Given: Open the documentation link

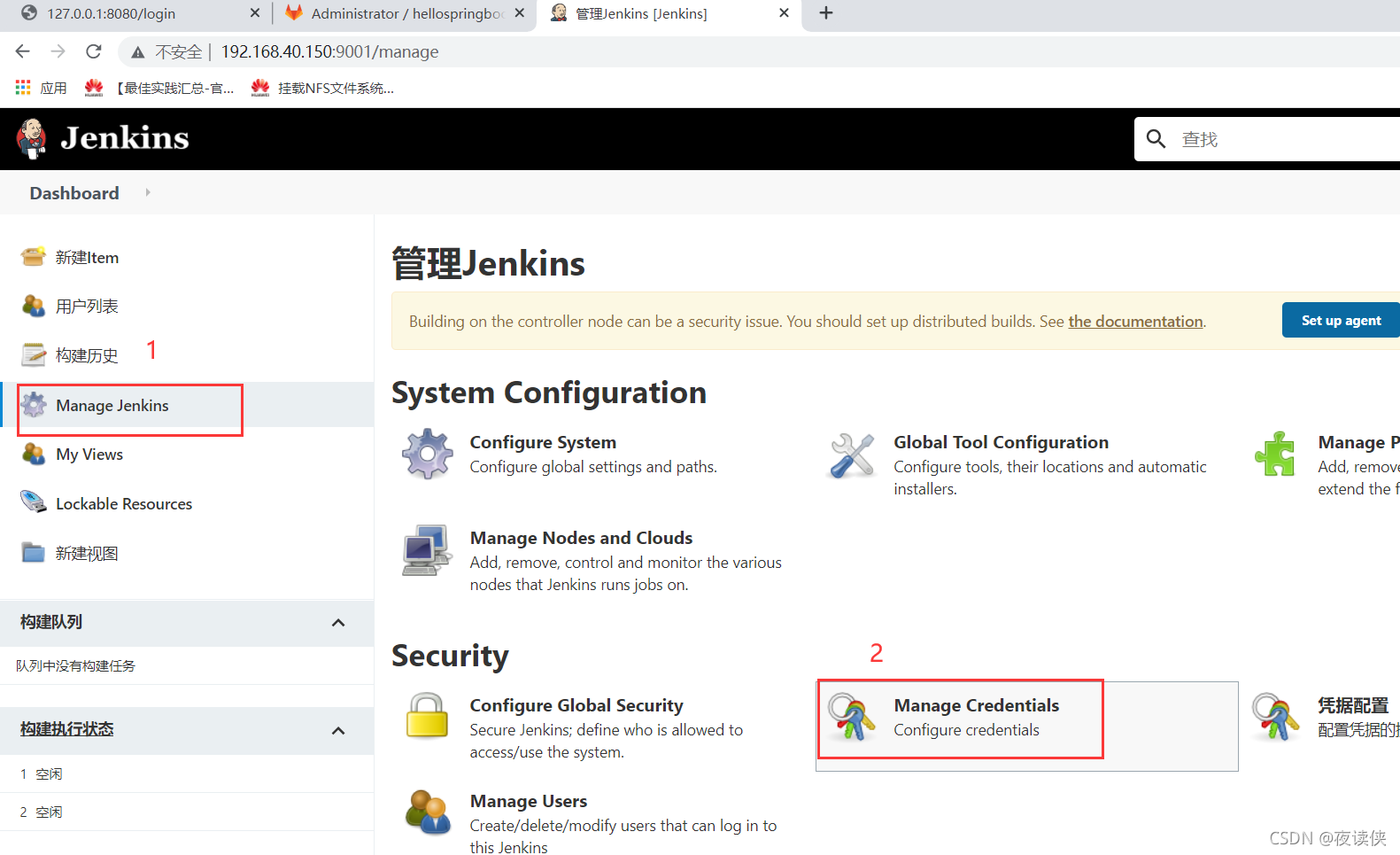Looking at the screenshot, I should (1135, 322).
